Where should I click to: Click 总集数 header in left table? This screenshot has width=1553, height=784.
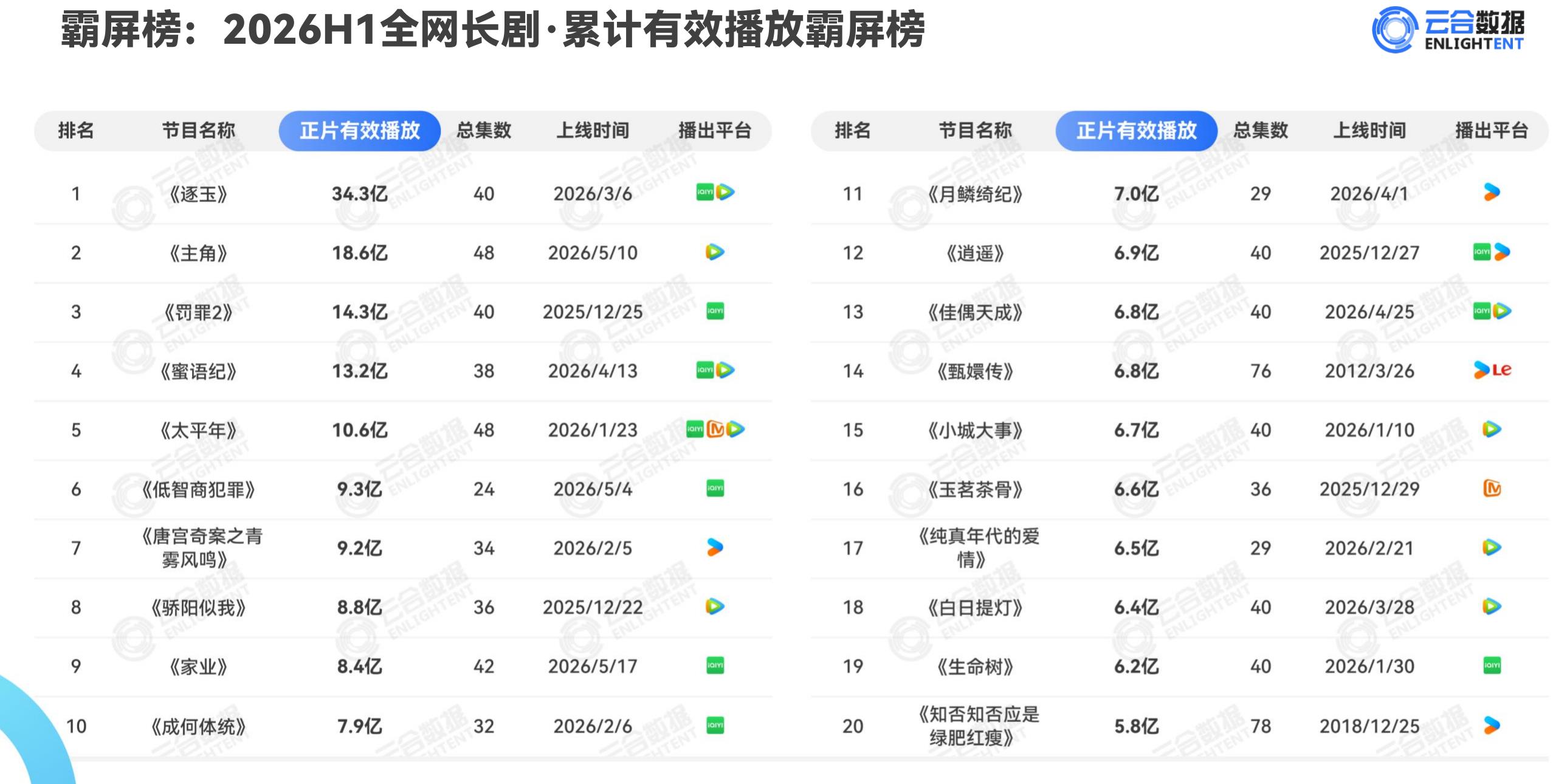click(x=484, y=130)
